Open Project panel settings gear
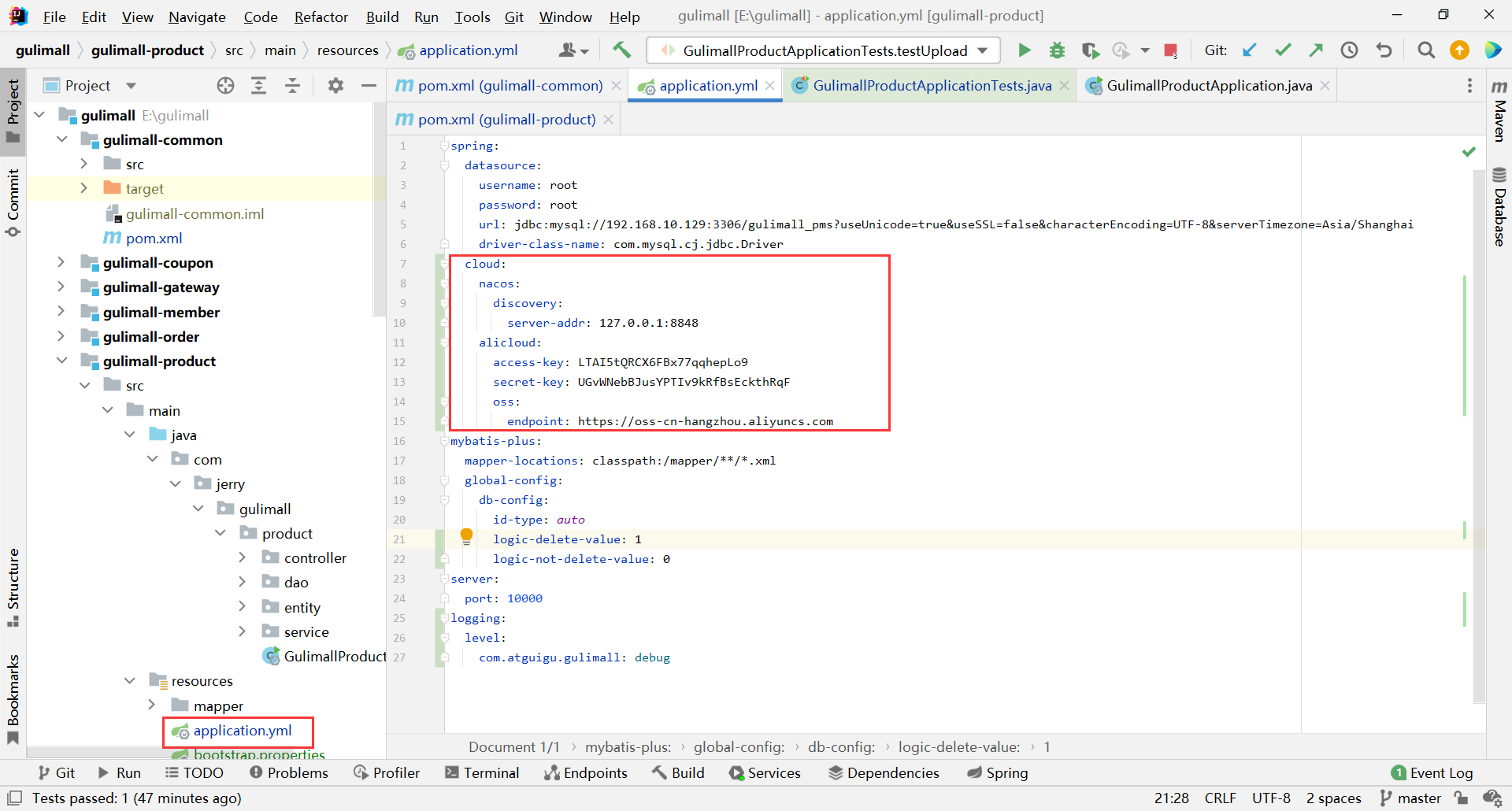 click(335, 85)
